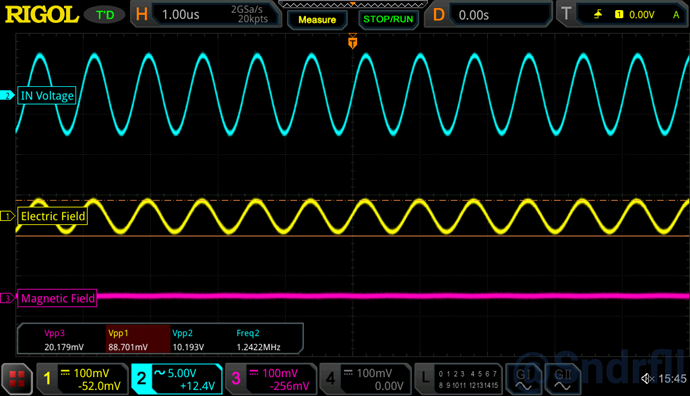
Task: Select the Magnetic Field channel label
Action: [x=57, y=298]
